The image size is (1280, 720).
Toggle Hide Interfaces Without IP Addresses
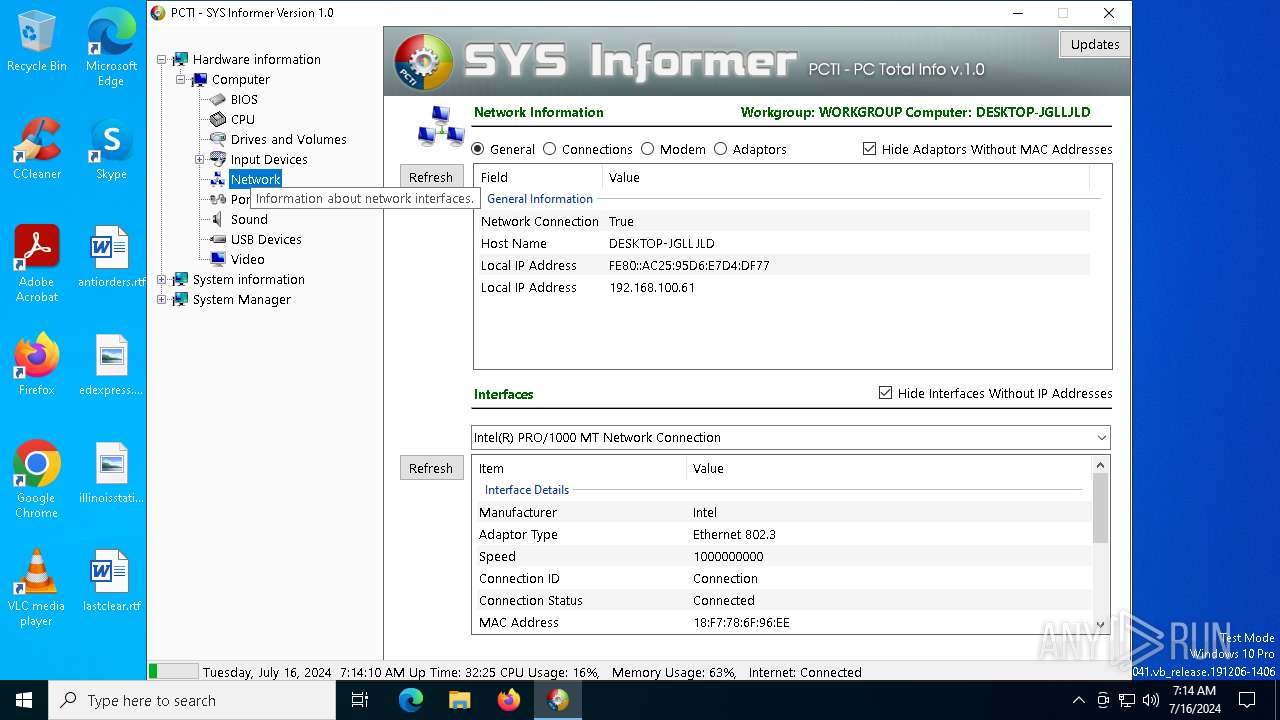[x=885, y=393]
